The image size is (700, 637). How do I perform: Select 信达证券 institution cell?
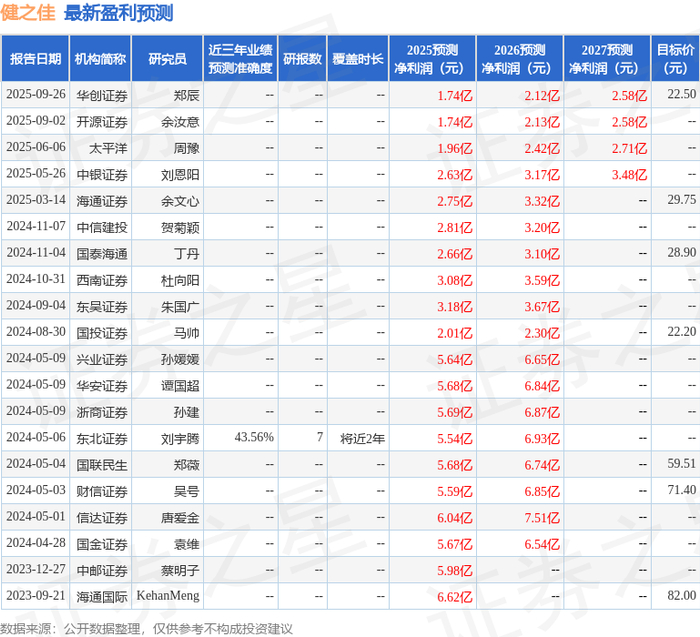[102, 517]
